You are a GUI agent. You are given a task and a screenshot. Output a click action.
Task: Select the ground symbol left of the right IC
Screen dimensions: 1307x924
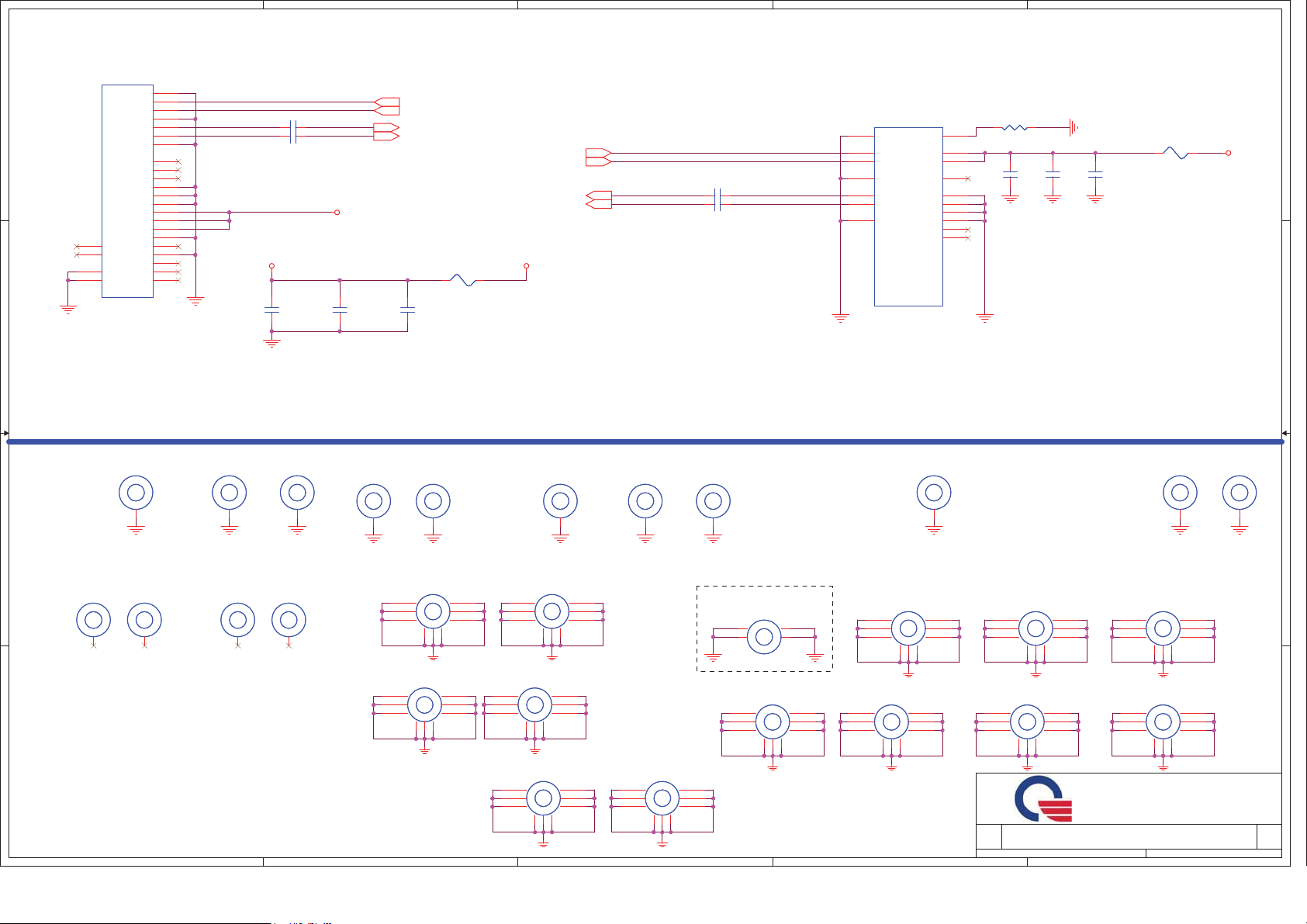(841, 317)
